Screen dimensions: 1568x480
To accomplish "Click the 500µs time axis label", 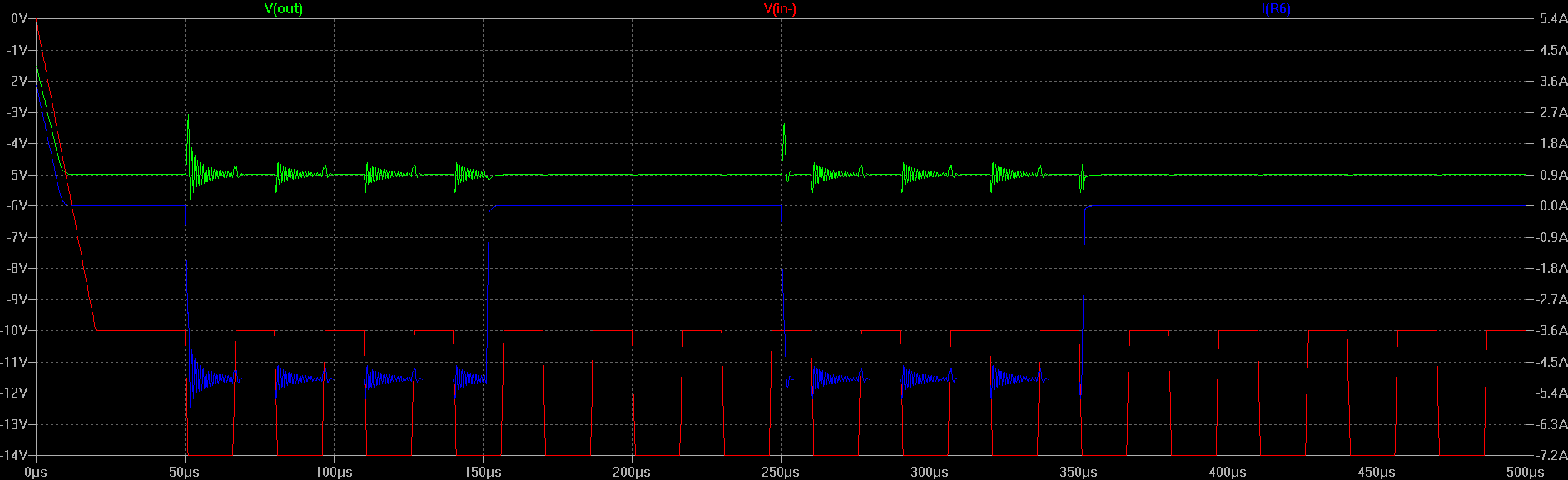I will pos(1526,472).
